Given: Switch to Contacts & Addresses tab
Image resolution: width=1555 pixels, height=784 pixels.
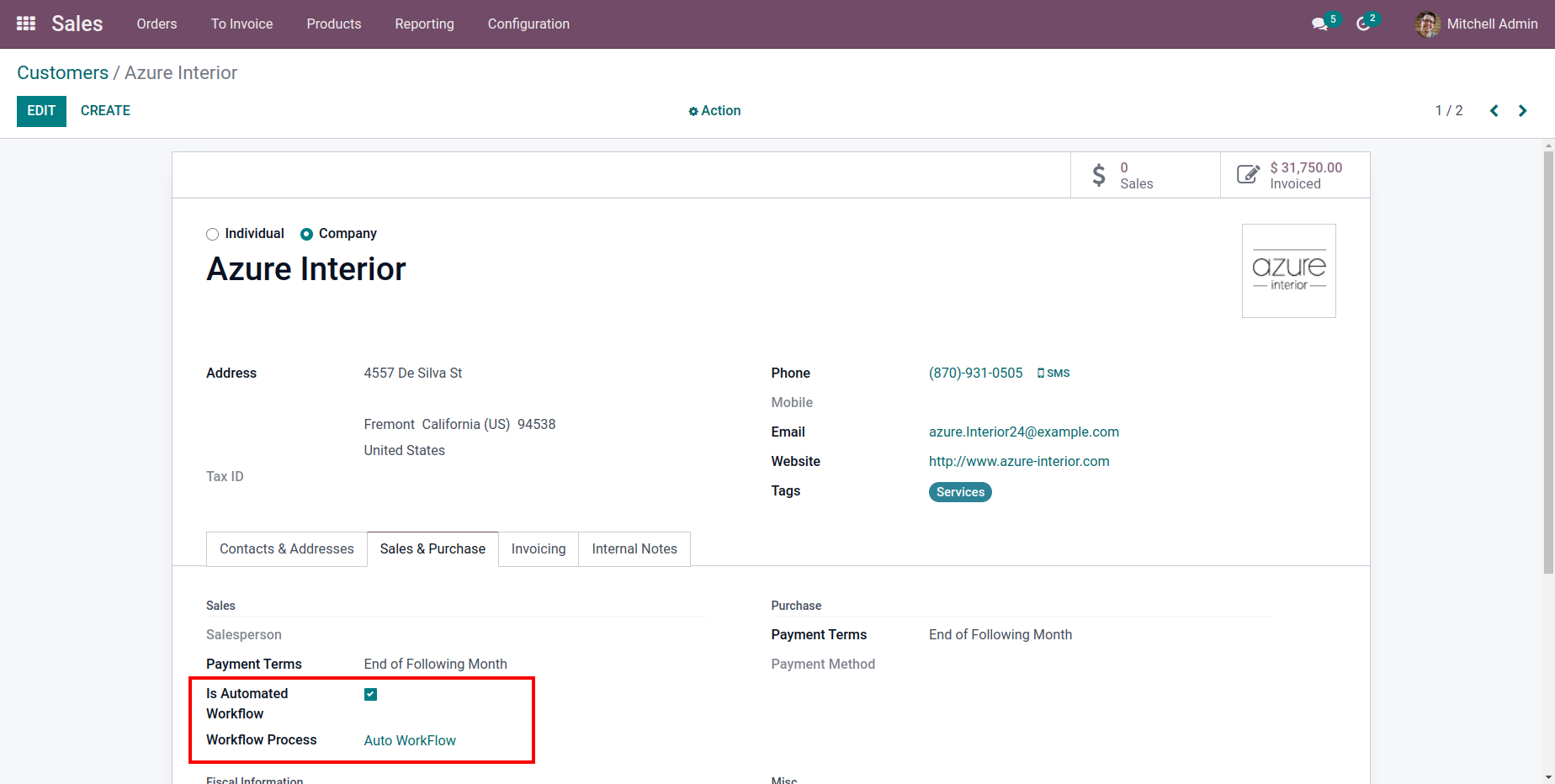Looking at the screenshot, I should (x=287, y=549).
